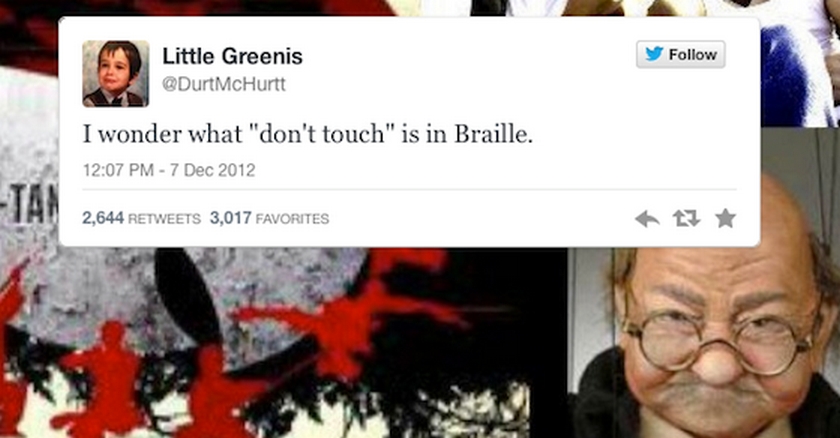View the 3,017 favorites list
This screenshot has width=840, height=438.
(x=269, y=218)
